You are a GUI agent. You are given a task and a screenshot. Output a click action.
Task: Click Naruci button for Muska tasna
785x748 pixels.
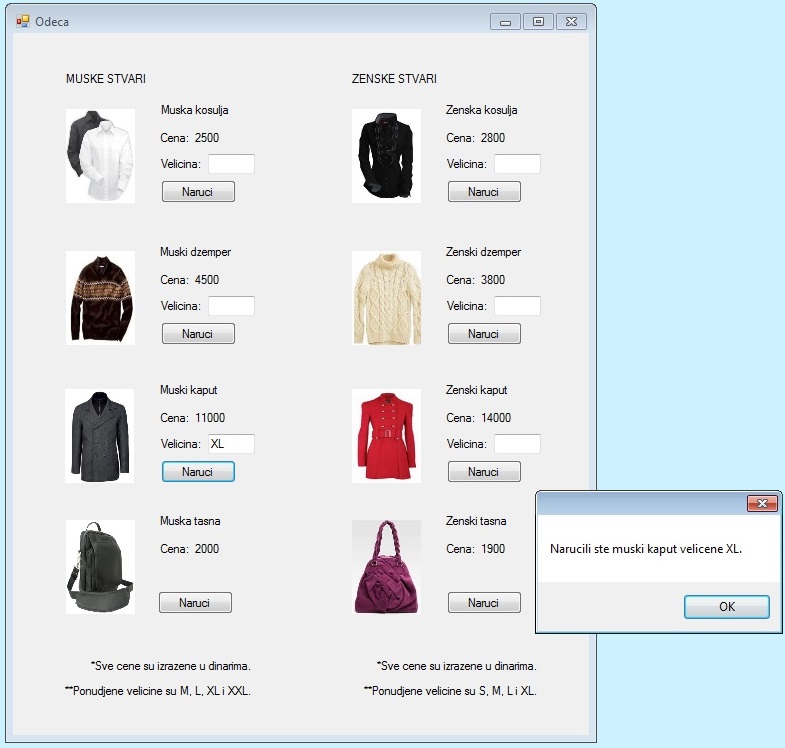tap(195, 602)
